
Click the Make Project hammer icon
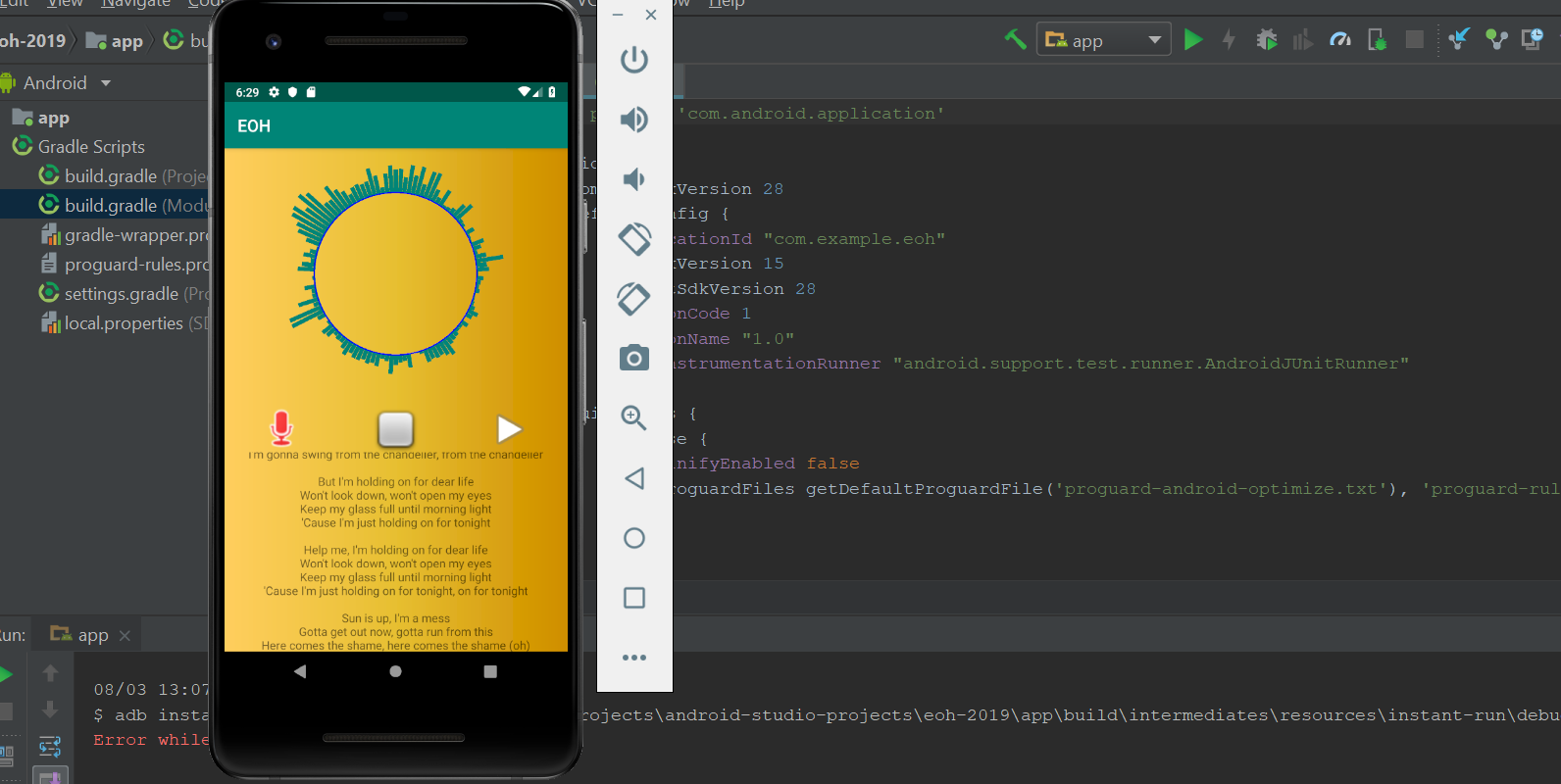(1015, 40)
